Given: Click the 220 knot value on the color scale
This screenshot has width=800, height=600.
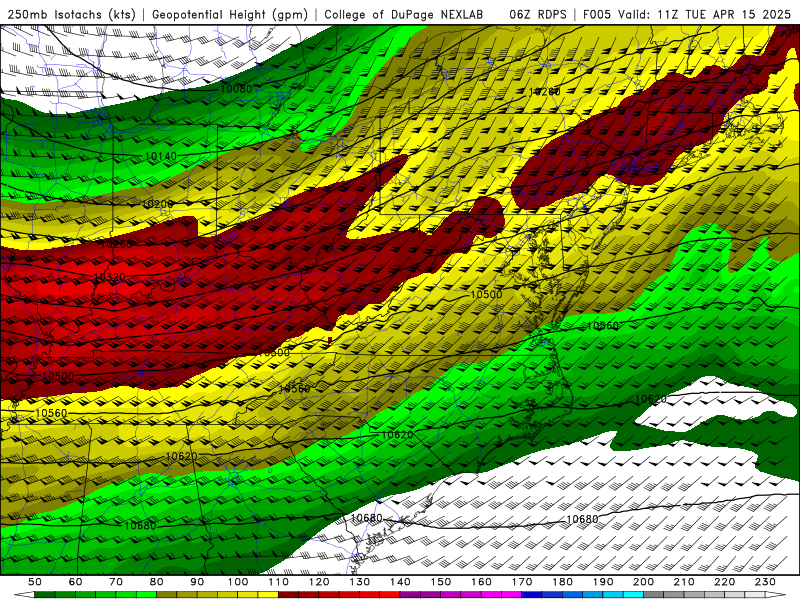Looking at the screenshot, I should (724, 582).
